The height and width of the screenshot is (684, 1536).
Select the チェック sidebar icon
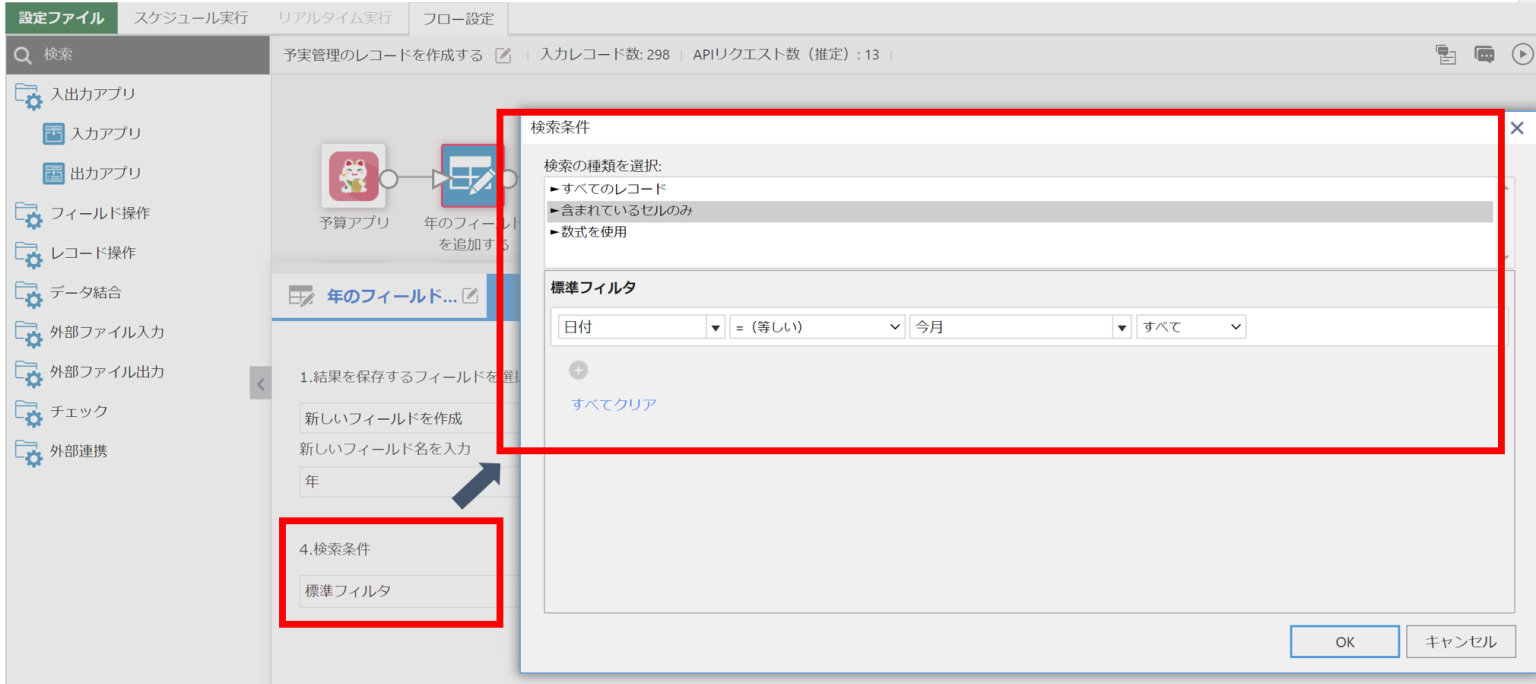coord(31,412)
